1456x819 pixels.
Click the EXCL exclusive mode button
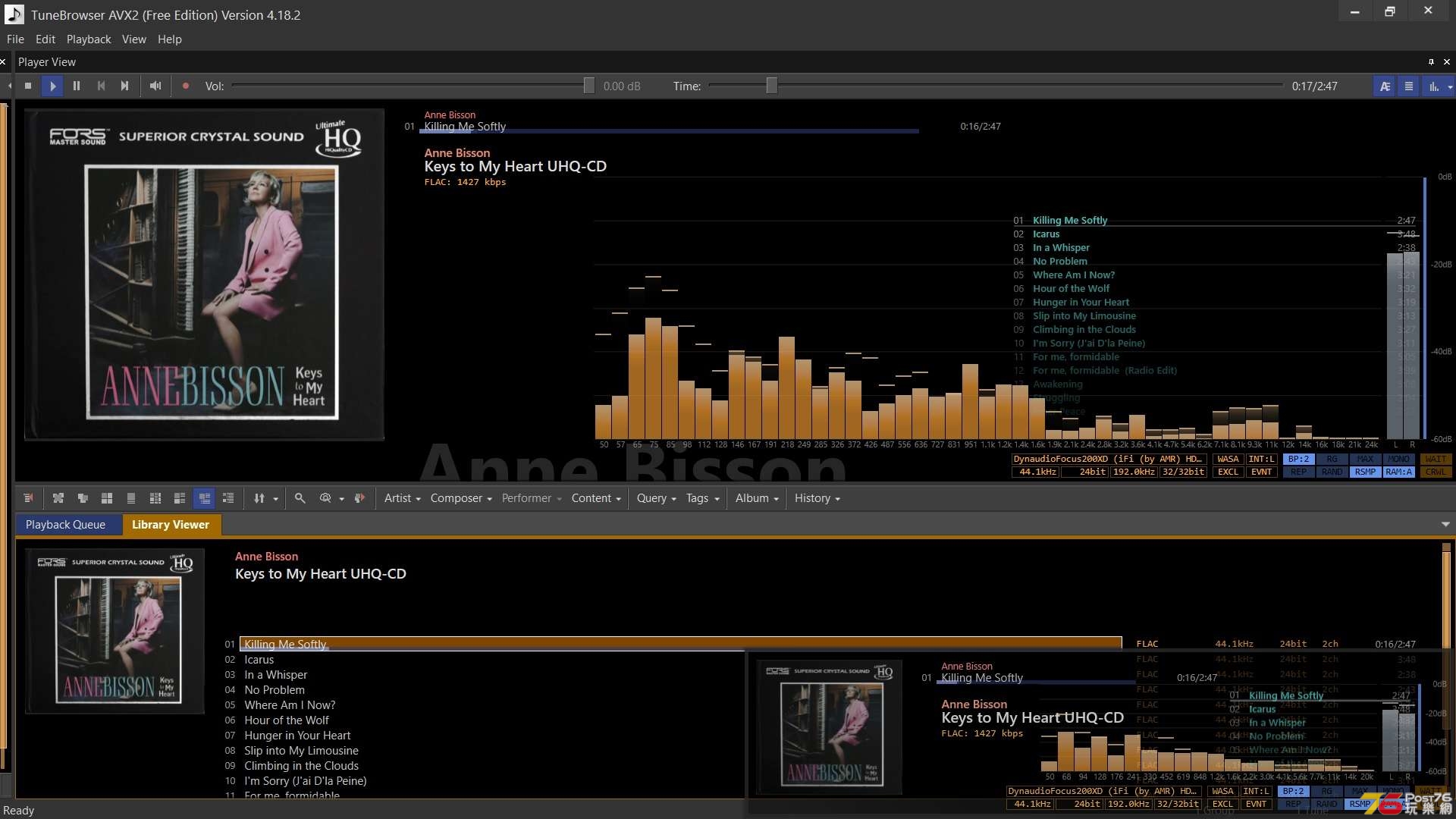(1228, 472)
